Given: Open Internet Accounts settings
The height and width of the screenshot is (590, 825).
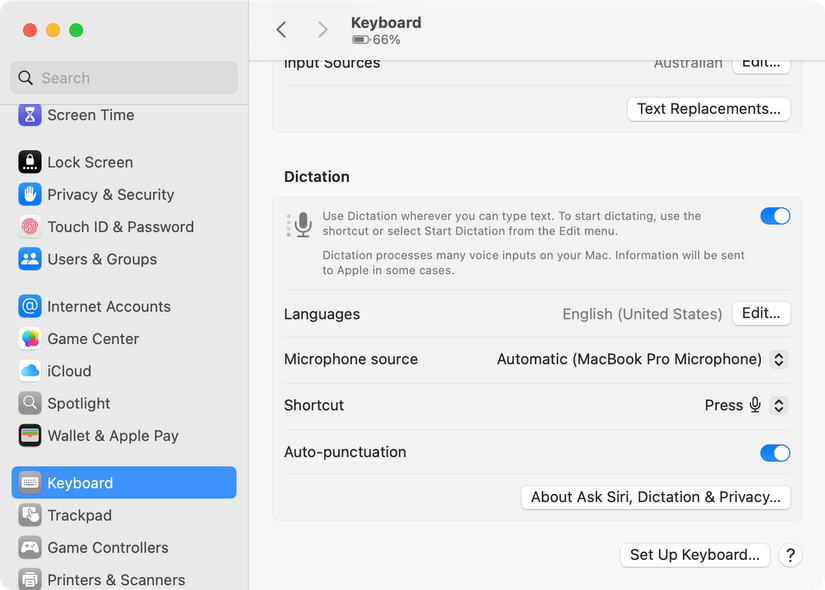Looking at the screenshot, I should click(x=124, y=306).
